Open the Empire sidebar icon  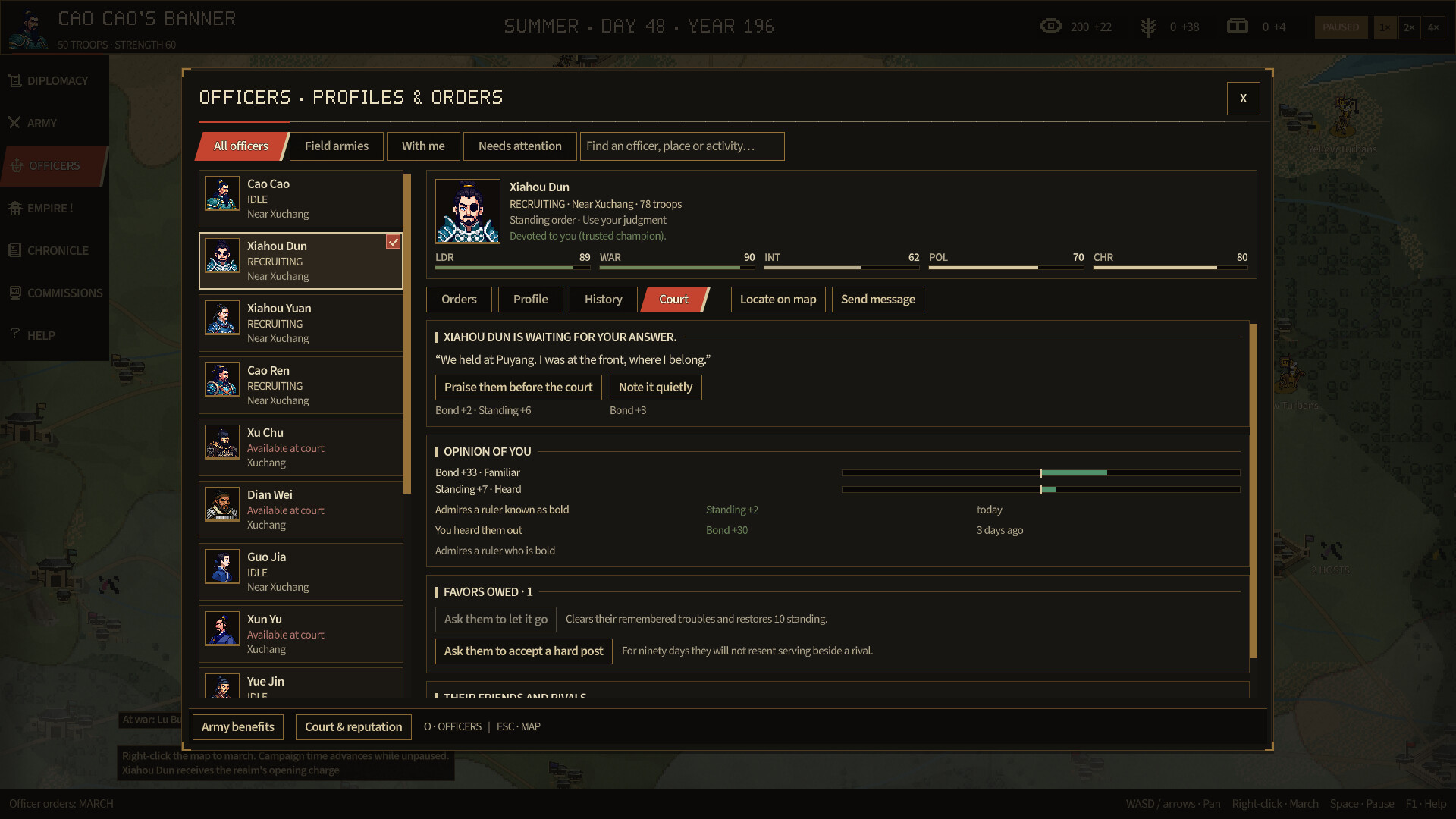15,208
